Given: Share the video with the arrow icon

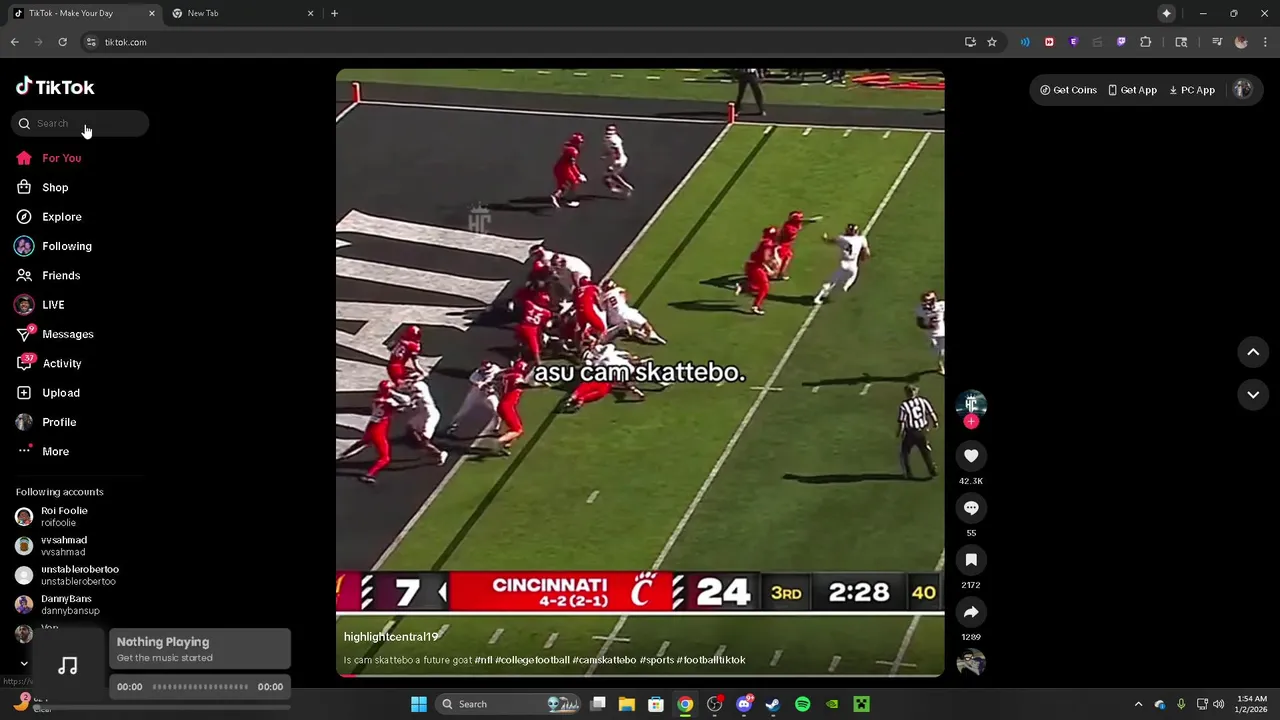Looking at the screenshot, I should click(x=971, y=612).
